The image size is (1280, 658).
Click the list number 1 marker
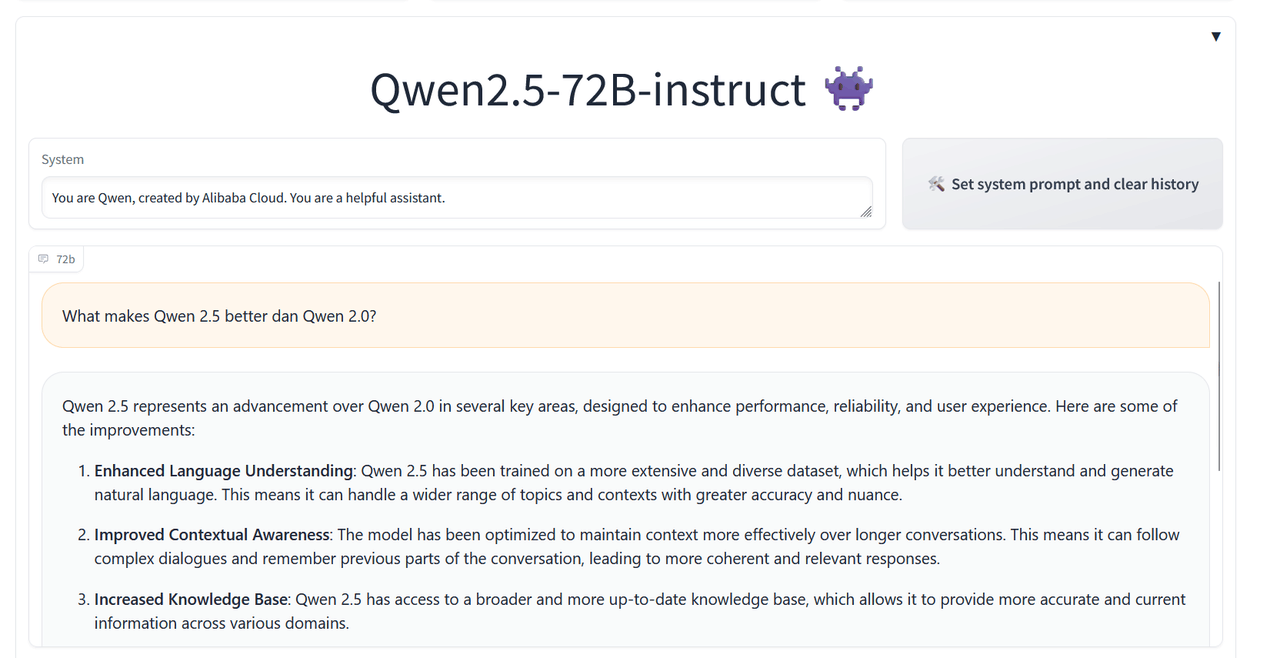click(x=83, y=471)
